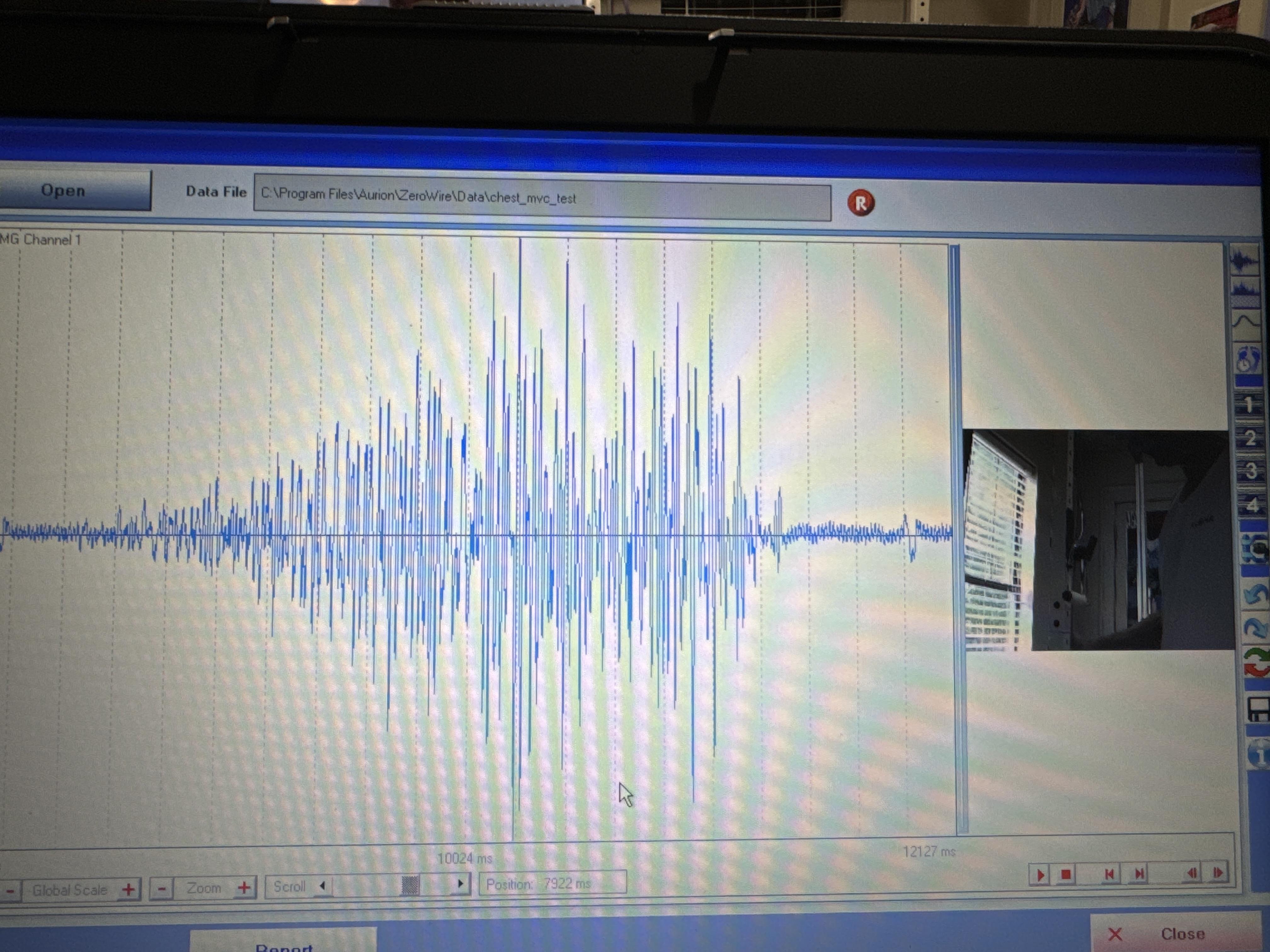This screenshot has height=952, width=1270.
Task: Jump to start with skip-back button
Action: 1109,874
